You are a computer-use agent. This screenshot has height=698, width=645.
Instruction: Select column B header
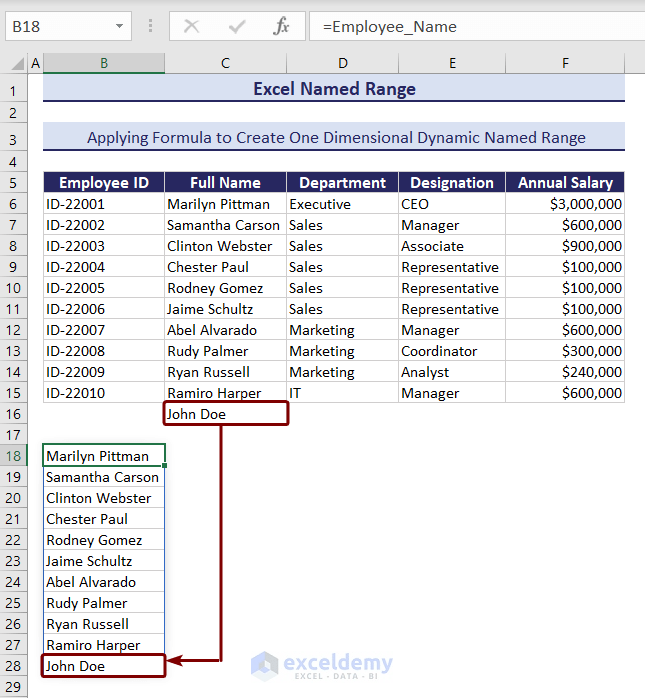pos(104,63)
